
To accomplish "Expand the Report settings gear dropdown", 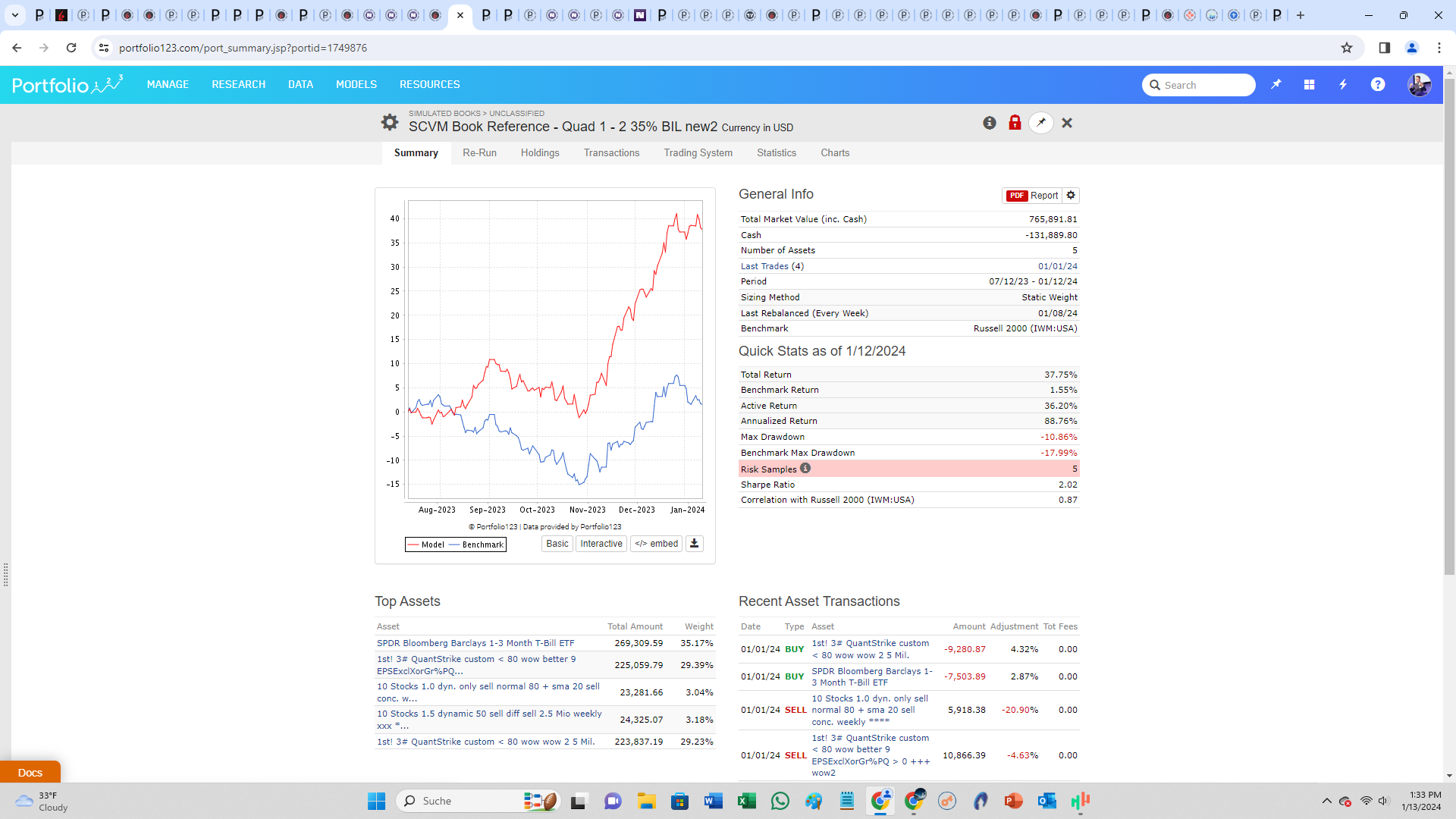I will (x=1071, y=196).
